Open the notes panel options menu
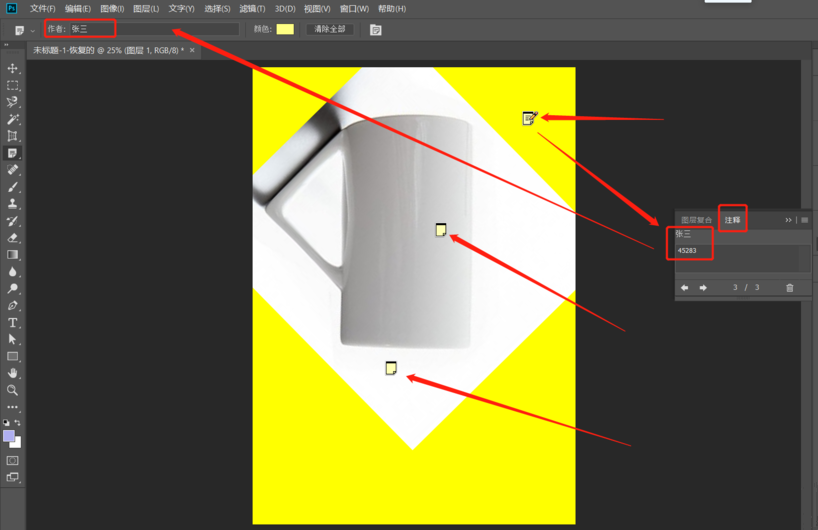 click(804, 220)
